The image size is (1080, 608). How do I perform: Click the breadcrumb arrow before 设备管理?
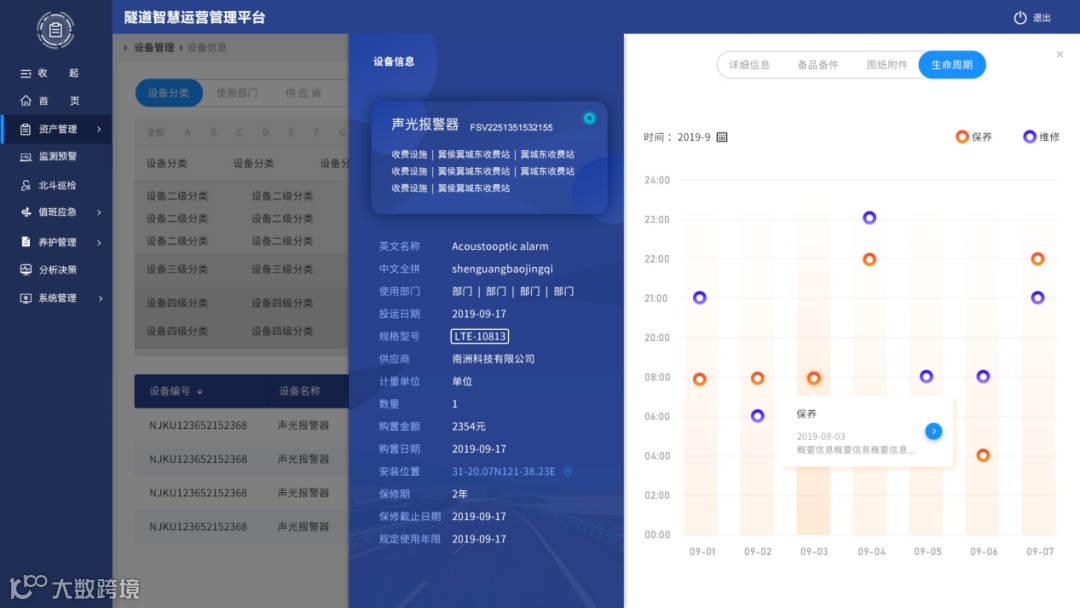(x=125, y=48)
